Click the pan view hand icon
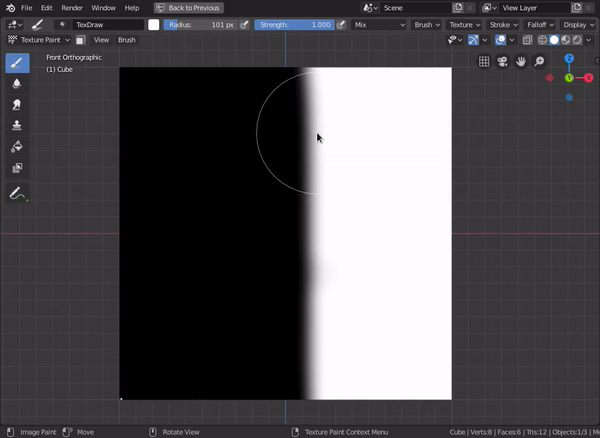The height and width of the screenshot is (438, 600). [x=521, y=62]
